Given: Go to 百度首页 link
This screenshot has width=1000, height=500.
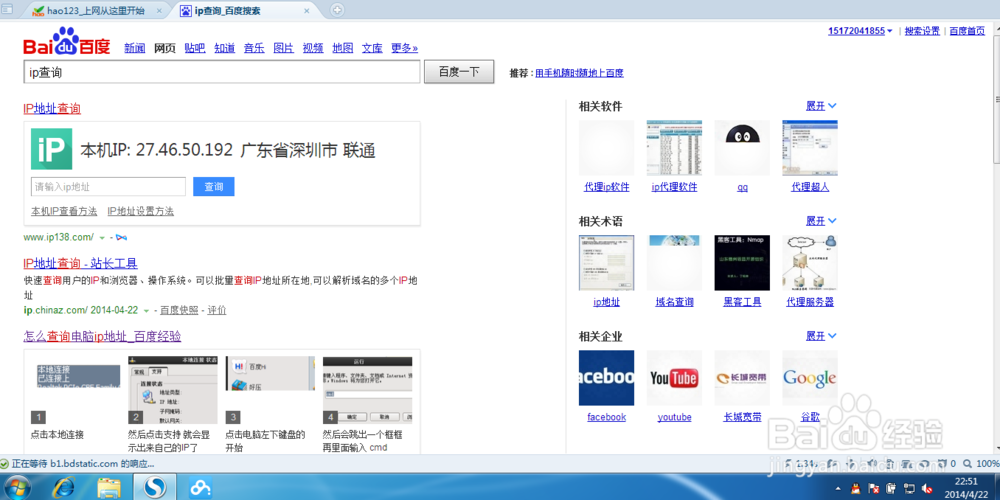Looking at the screenshot, I should [x=967, y=31].
